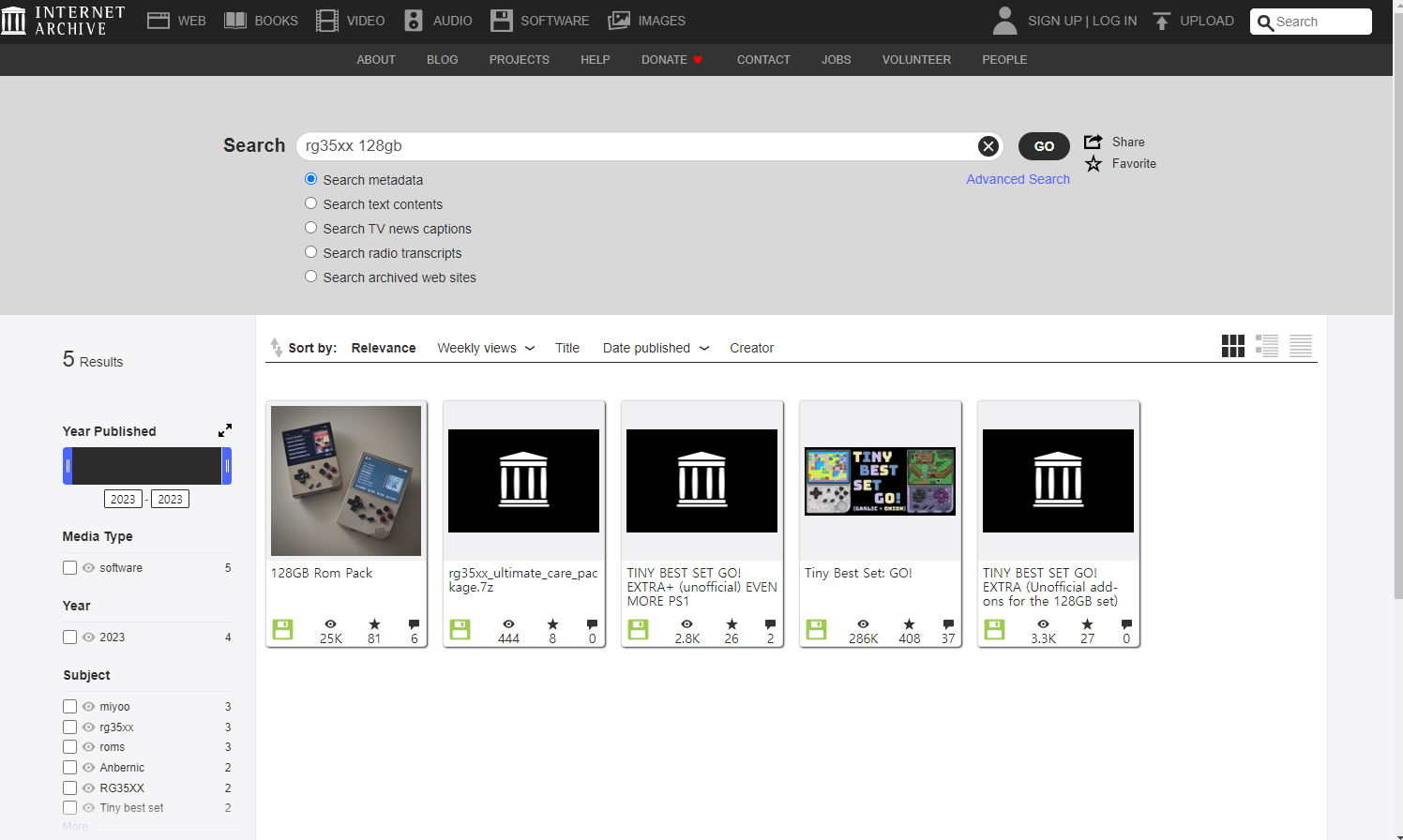Click software icon on TINY BEST SET GO! EXTRA+ card
The image size is (1403, 840).
coord(639,630)
